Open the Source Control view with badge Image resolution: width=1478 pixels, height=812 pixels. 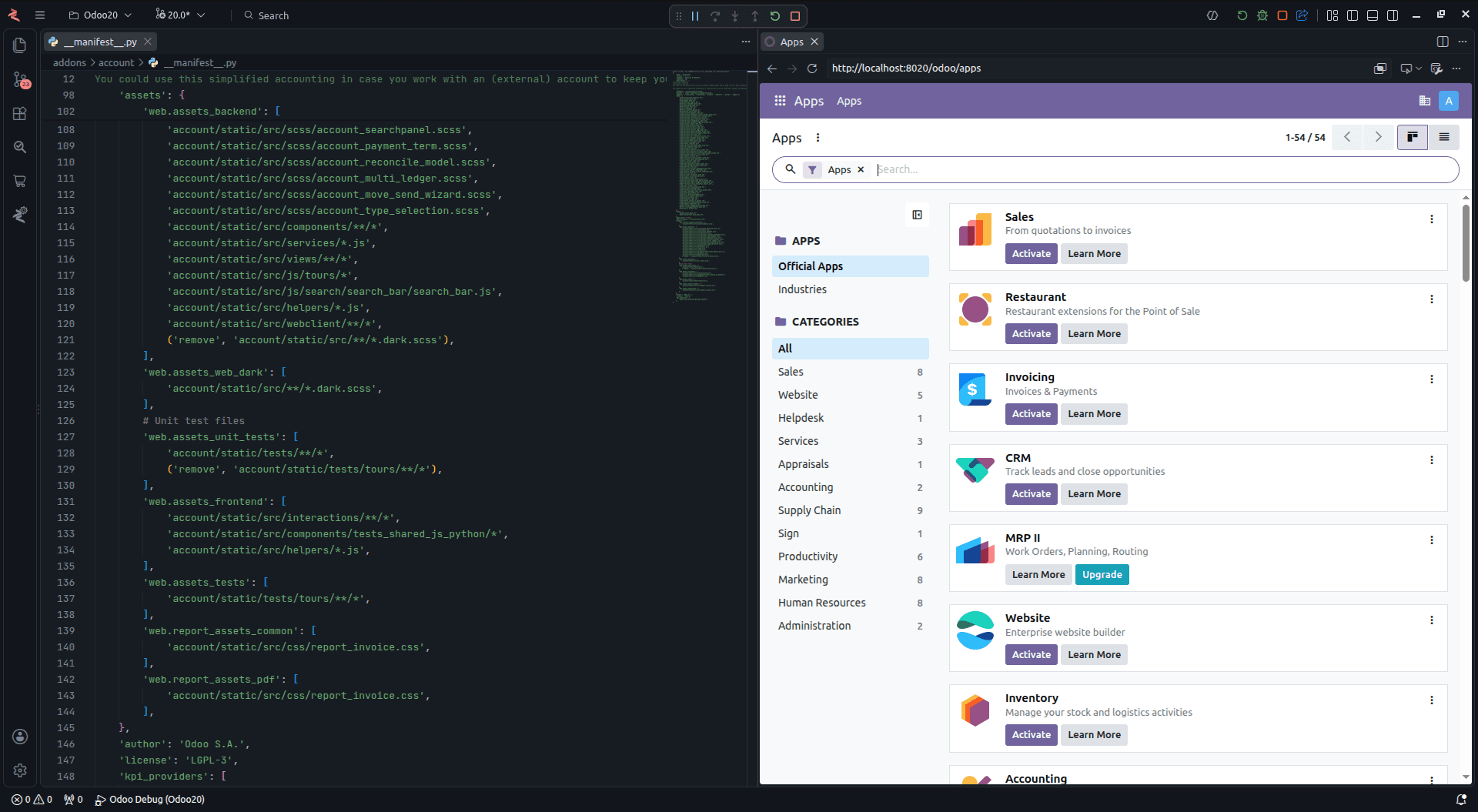(x=20, y=79)
